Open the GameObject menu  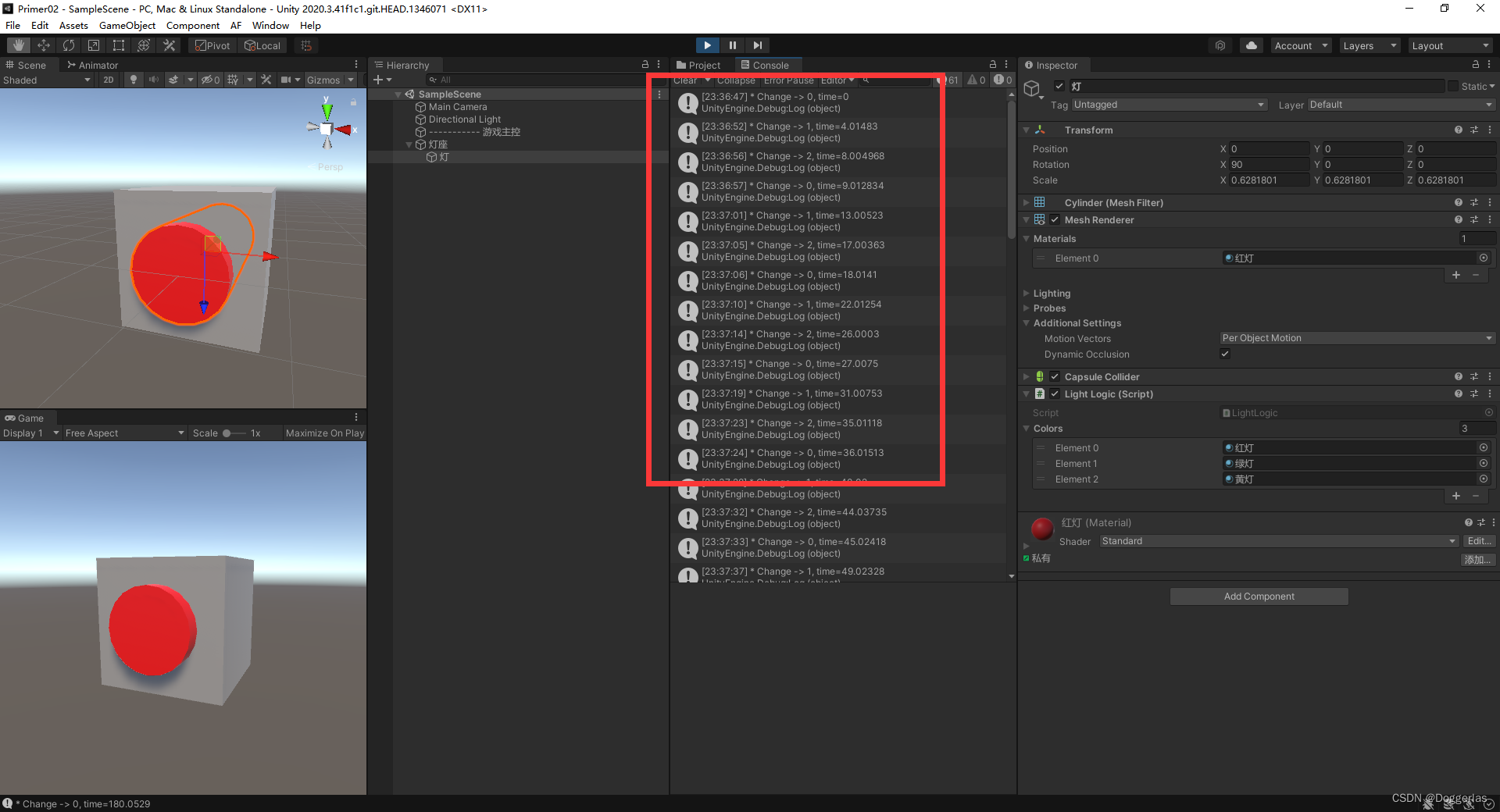[x=127, y=25]
